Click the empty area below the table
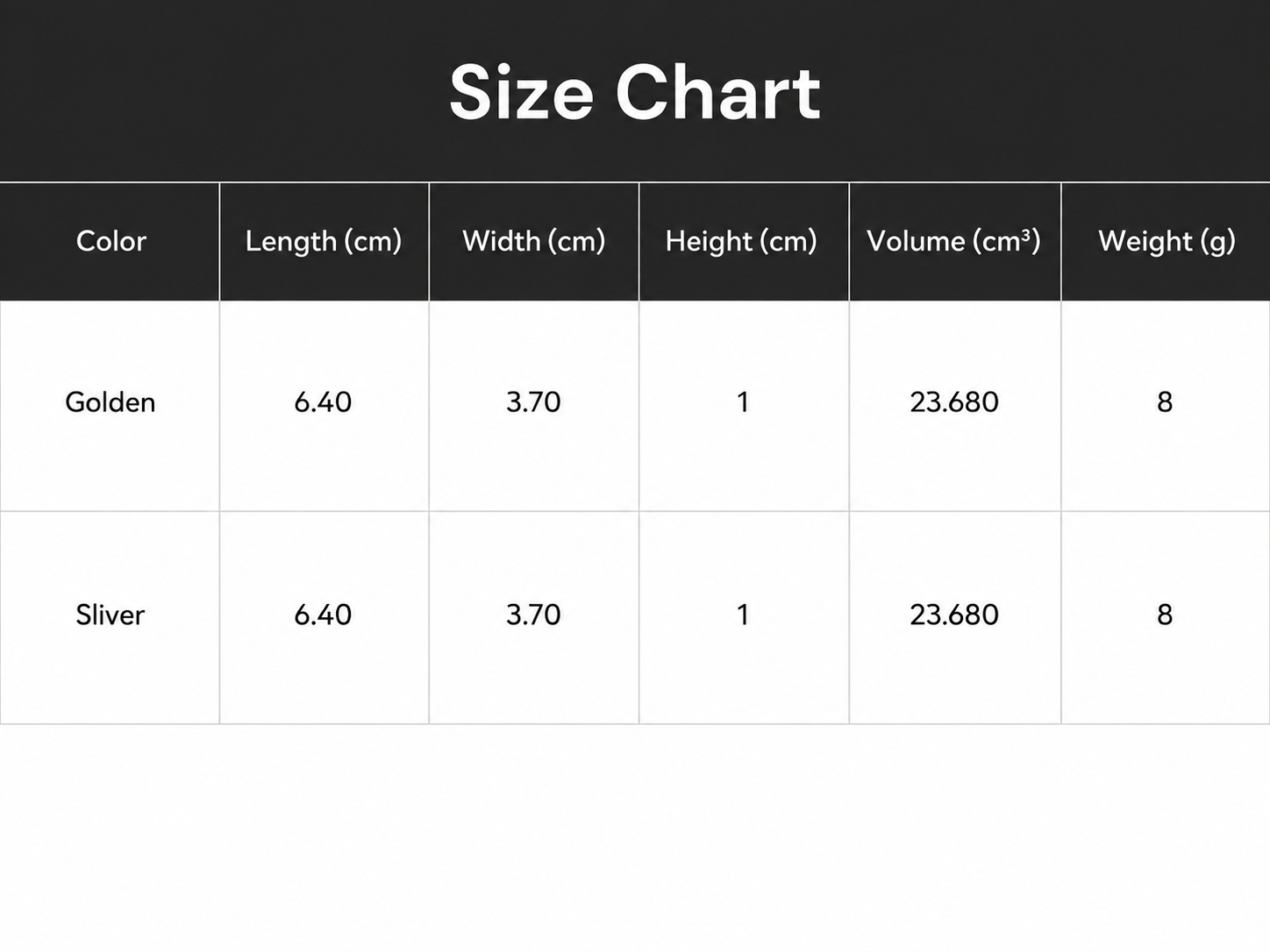This screenshot has width=1270, height=952. (x=635, y=838)
